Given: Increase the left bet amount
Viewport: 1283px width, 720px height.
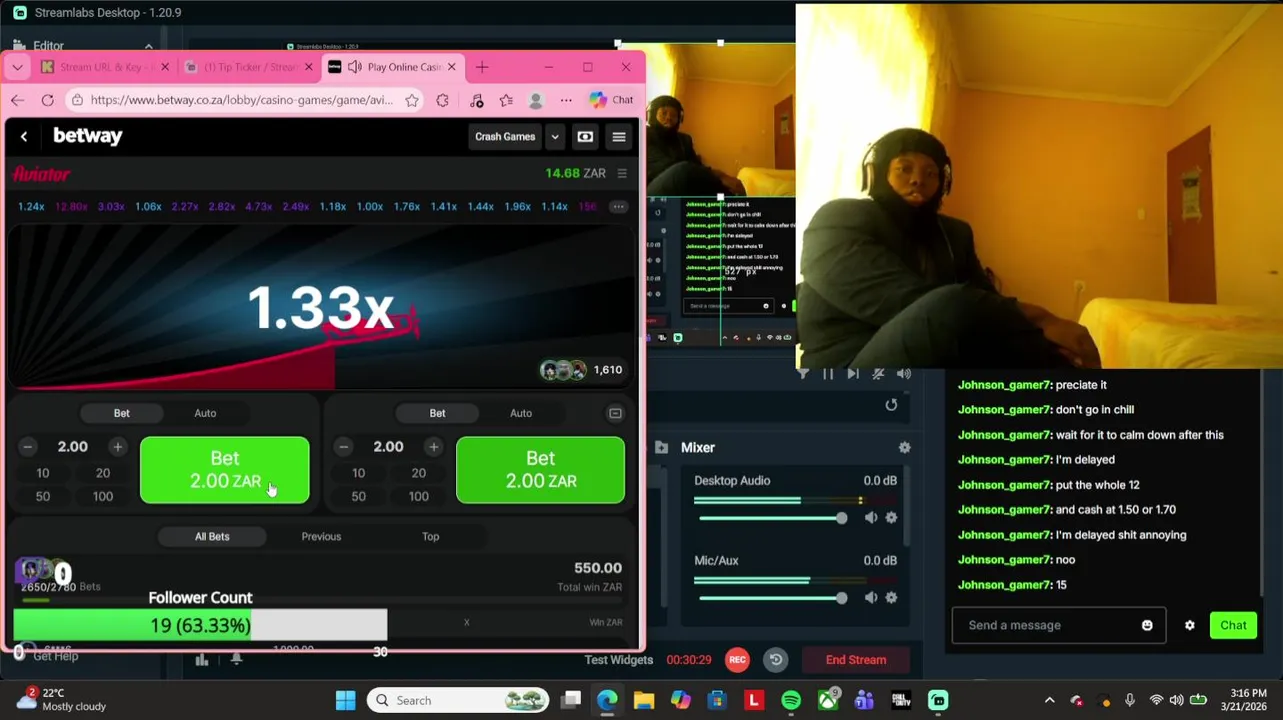Looking at the screenshot, I should coord(117,447).
